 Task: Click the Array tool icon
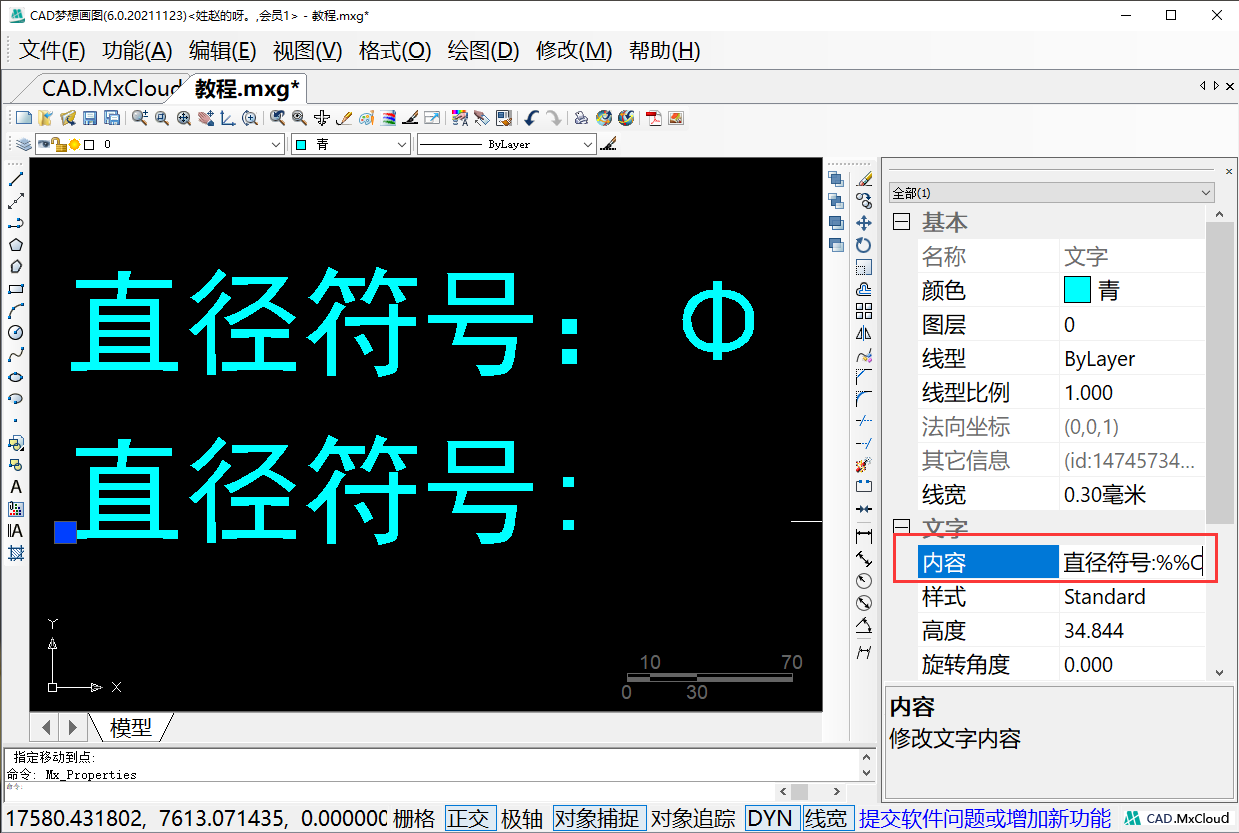pos(864,311)
